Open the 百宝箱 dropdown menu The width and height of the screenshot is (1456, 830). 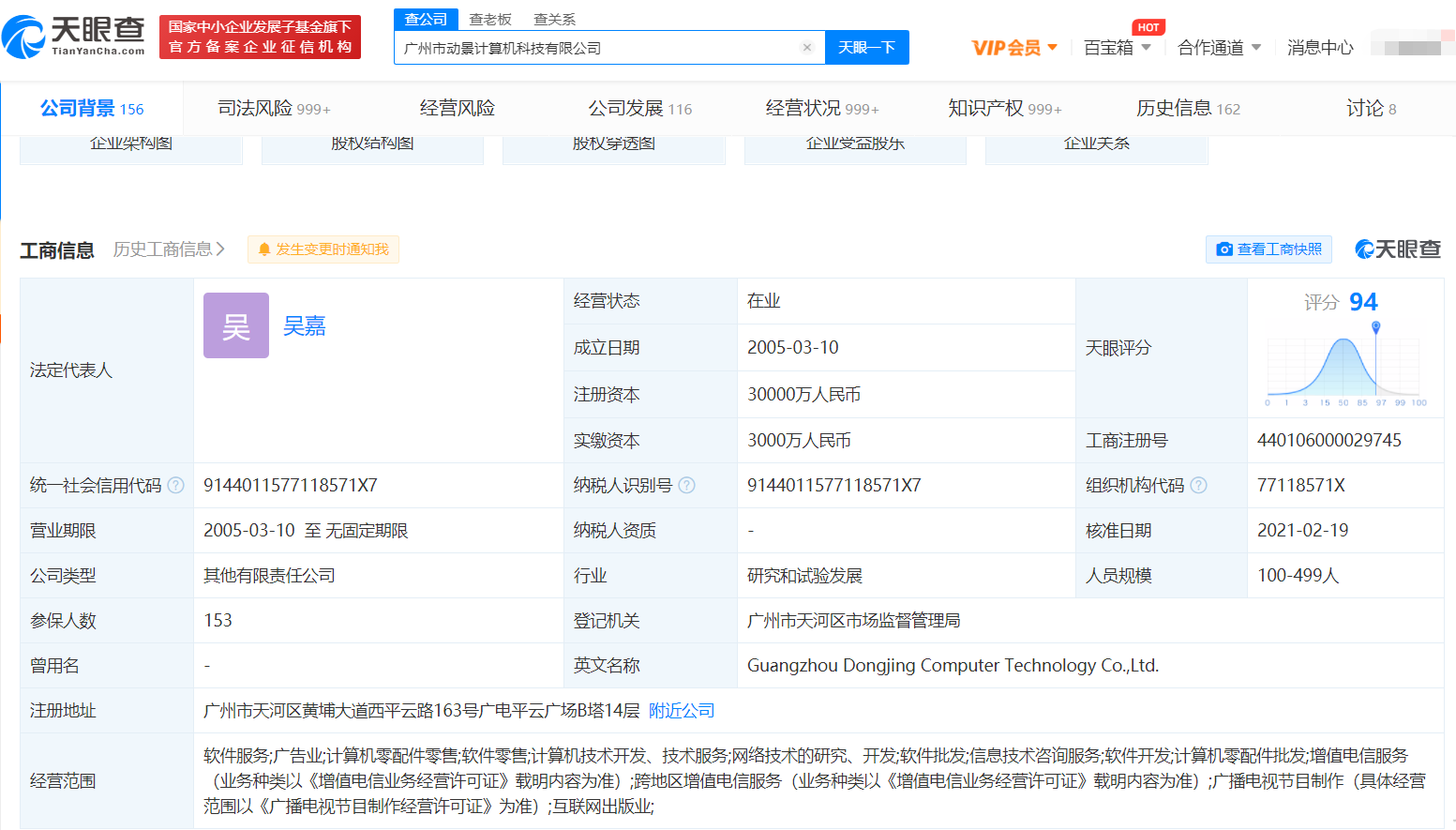1117,48
